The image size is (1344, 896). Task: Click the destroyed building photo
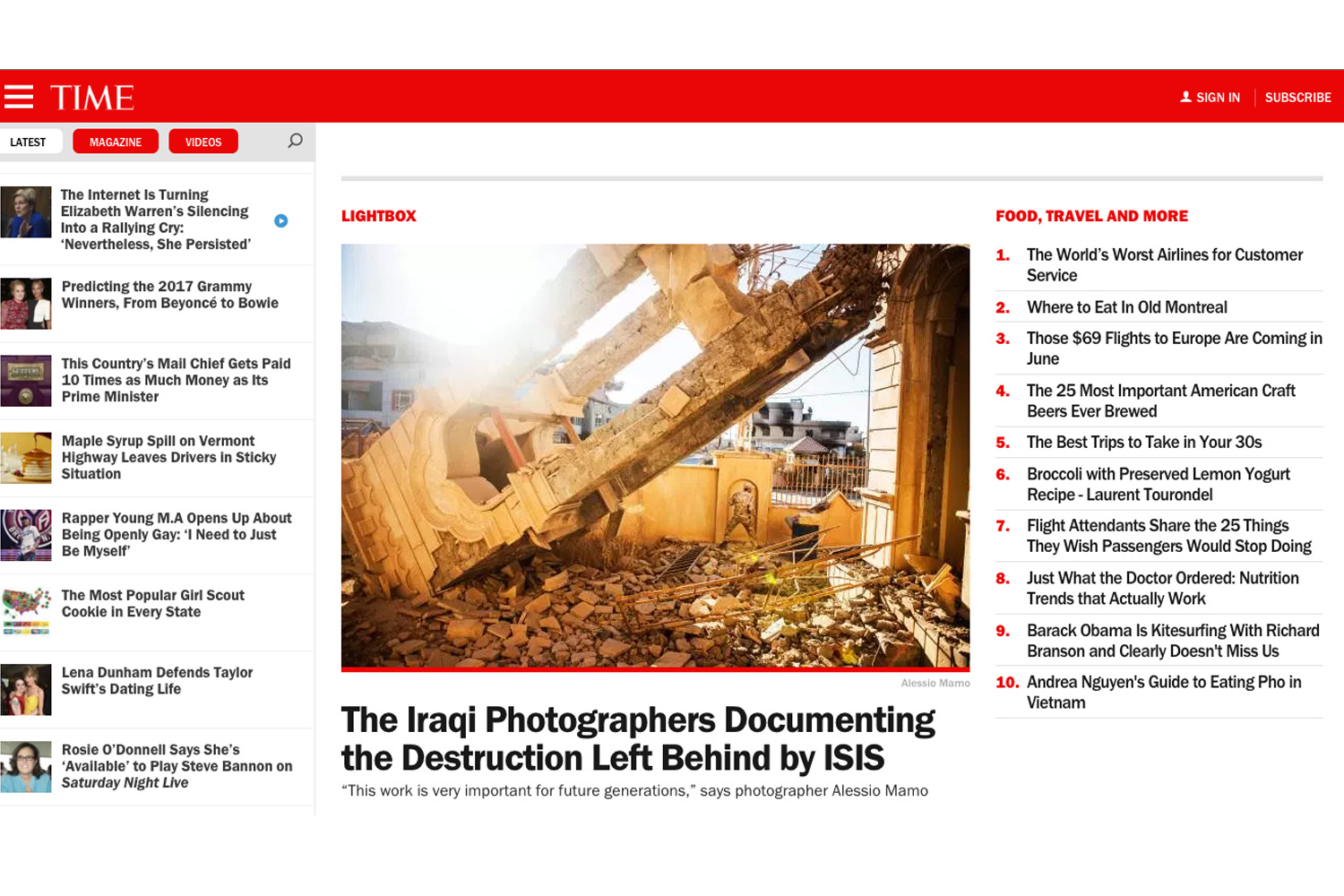(x=655, y=456)
